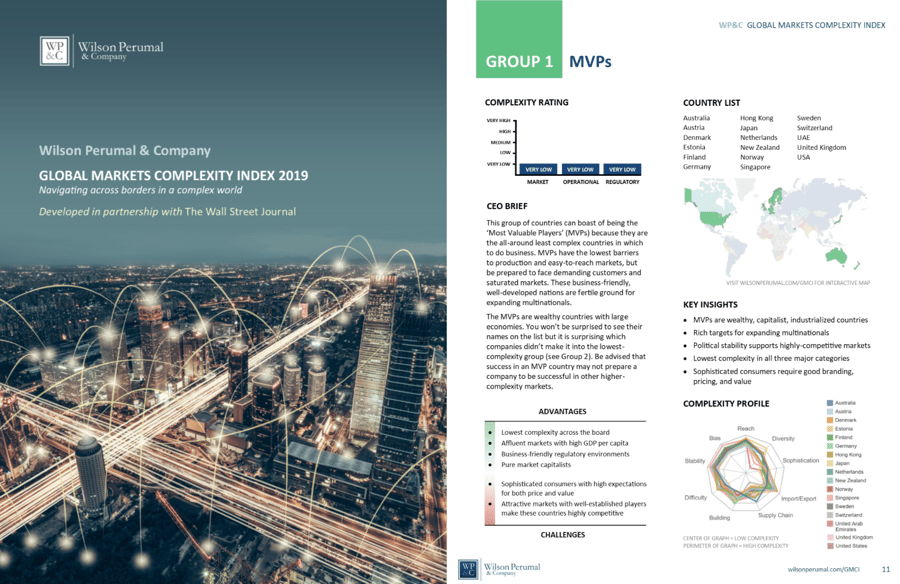Click the Finland green legend swatch
Image resolution: width=900 pixels, height=584 pixels.
(x=830, y=438)
